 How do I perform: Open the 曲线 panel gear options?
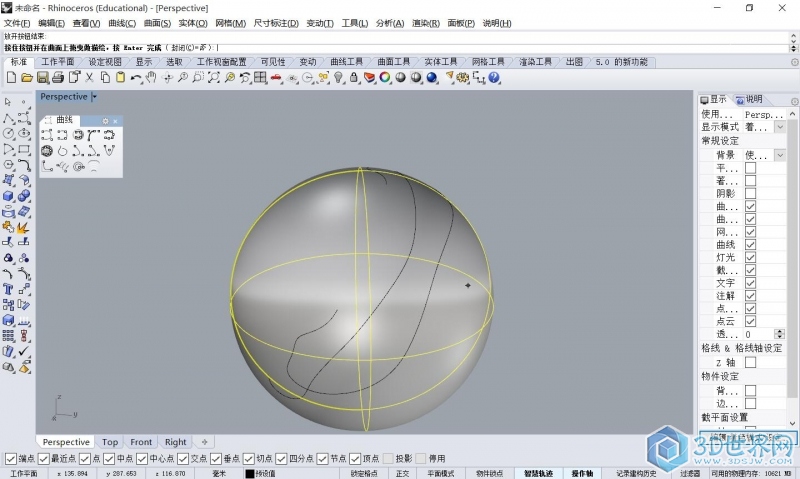coord(105,121)
